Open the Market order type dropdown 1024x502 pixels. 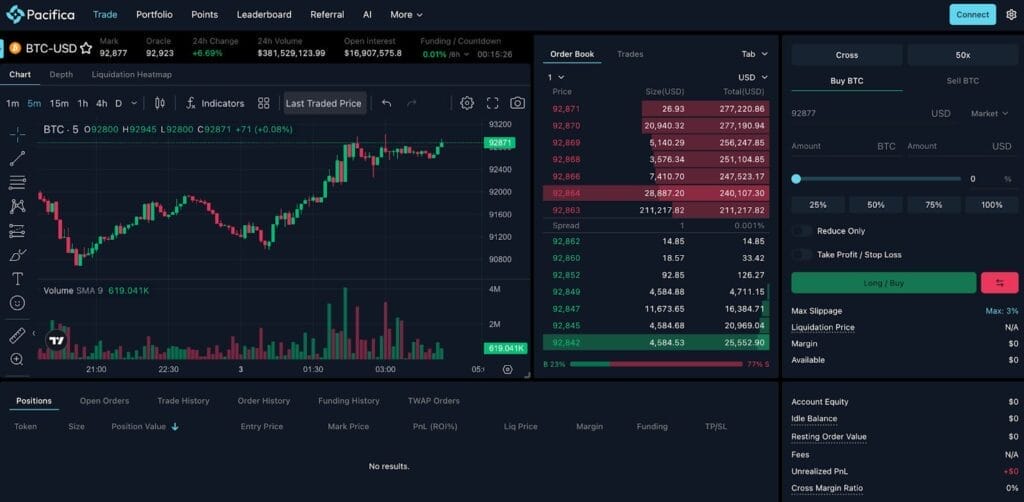(989, 114)
